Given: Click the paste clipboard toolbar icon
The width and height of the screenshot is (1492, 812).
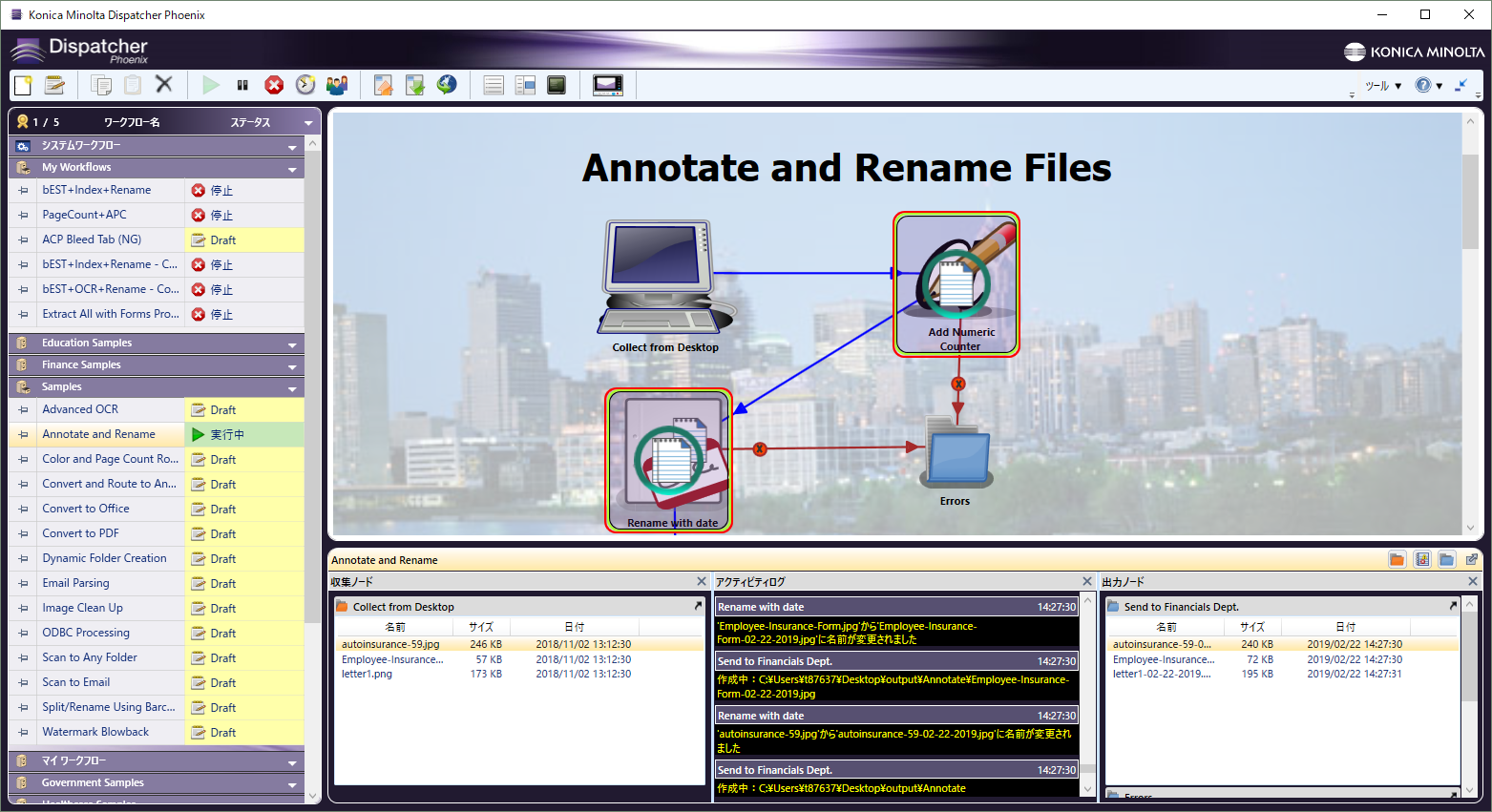Looking at the screenshot, I should (133, 85).
